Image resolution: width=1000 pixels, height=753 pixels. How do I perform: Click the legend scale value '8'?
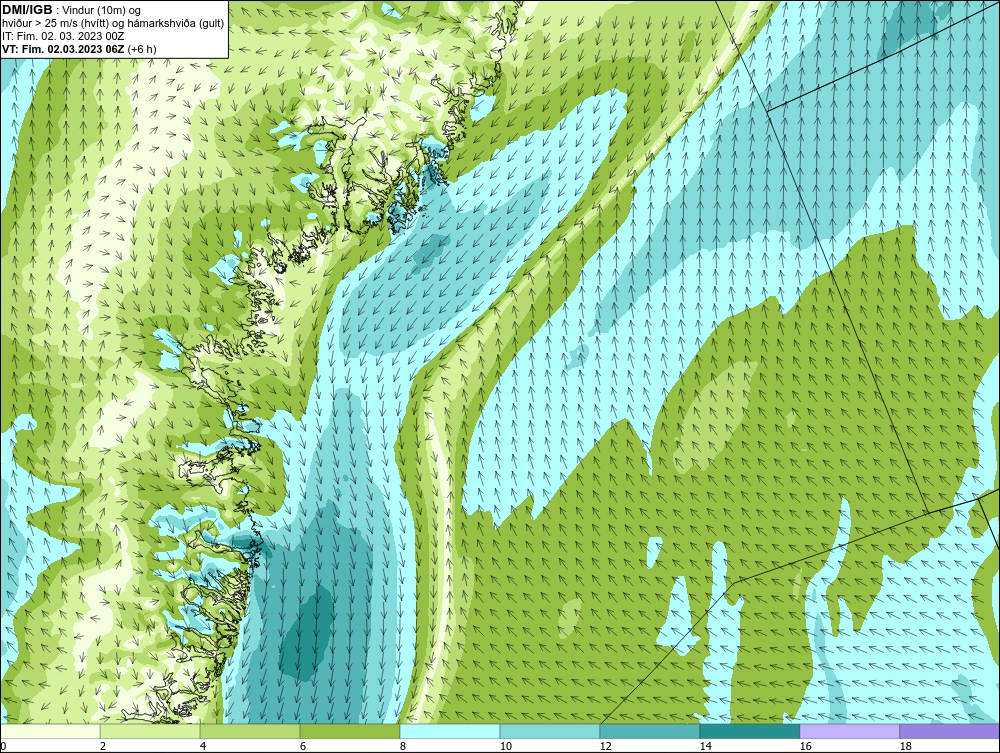(x=402, y=746)
